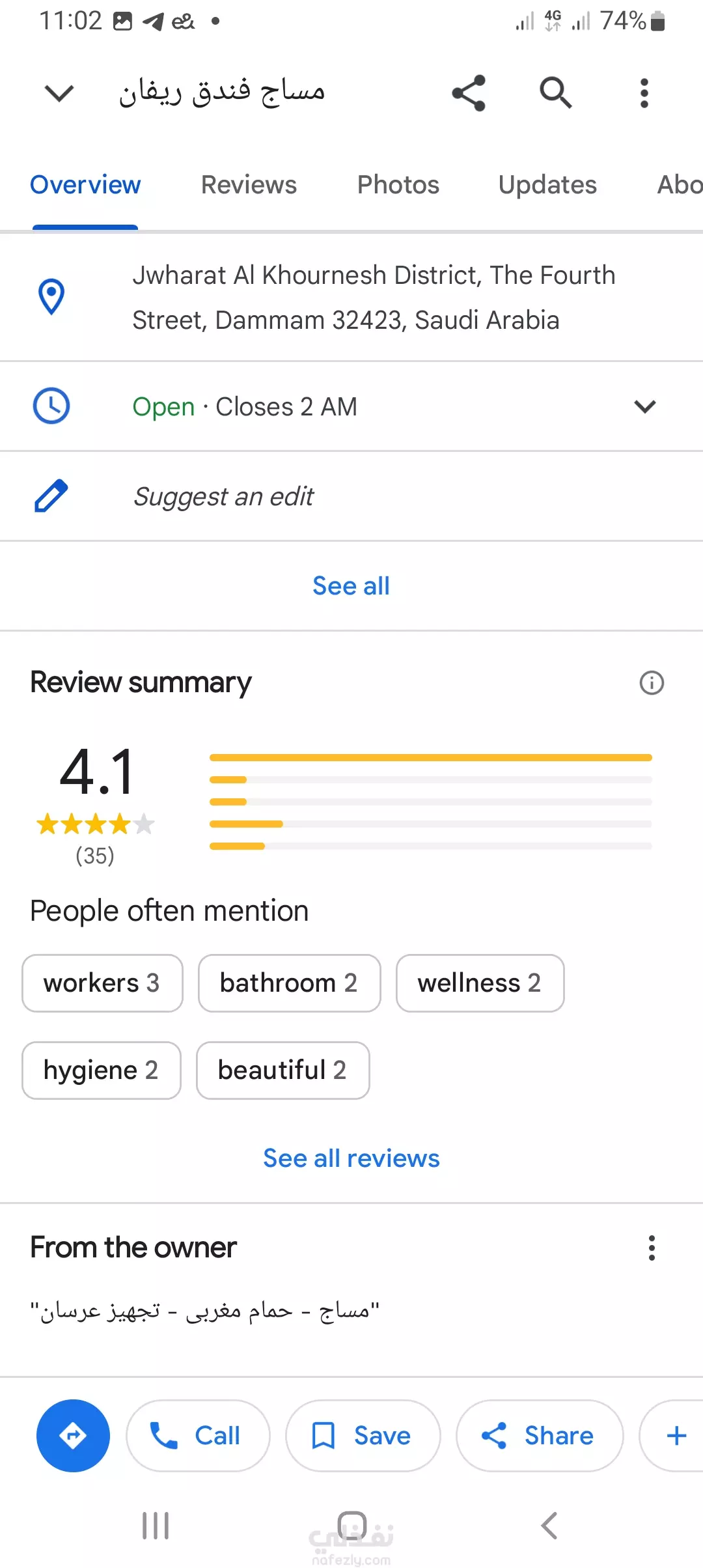Start directions with blue round button
The image size is (703, 1568).
pyautogui.click(x=73, y=1435)
